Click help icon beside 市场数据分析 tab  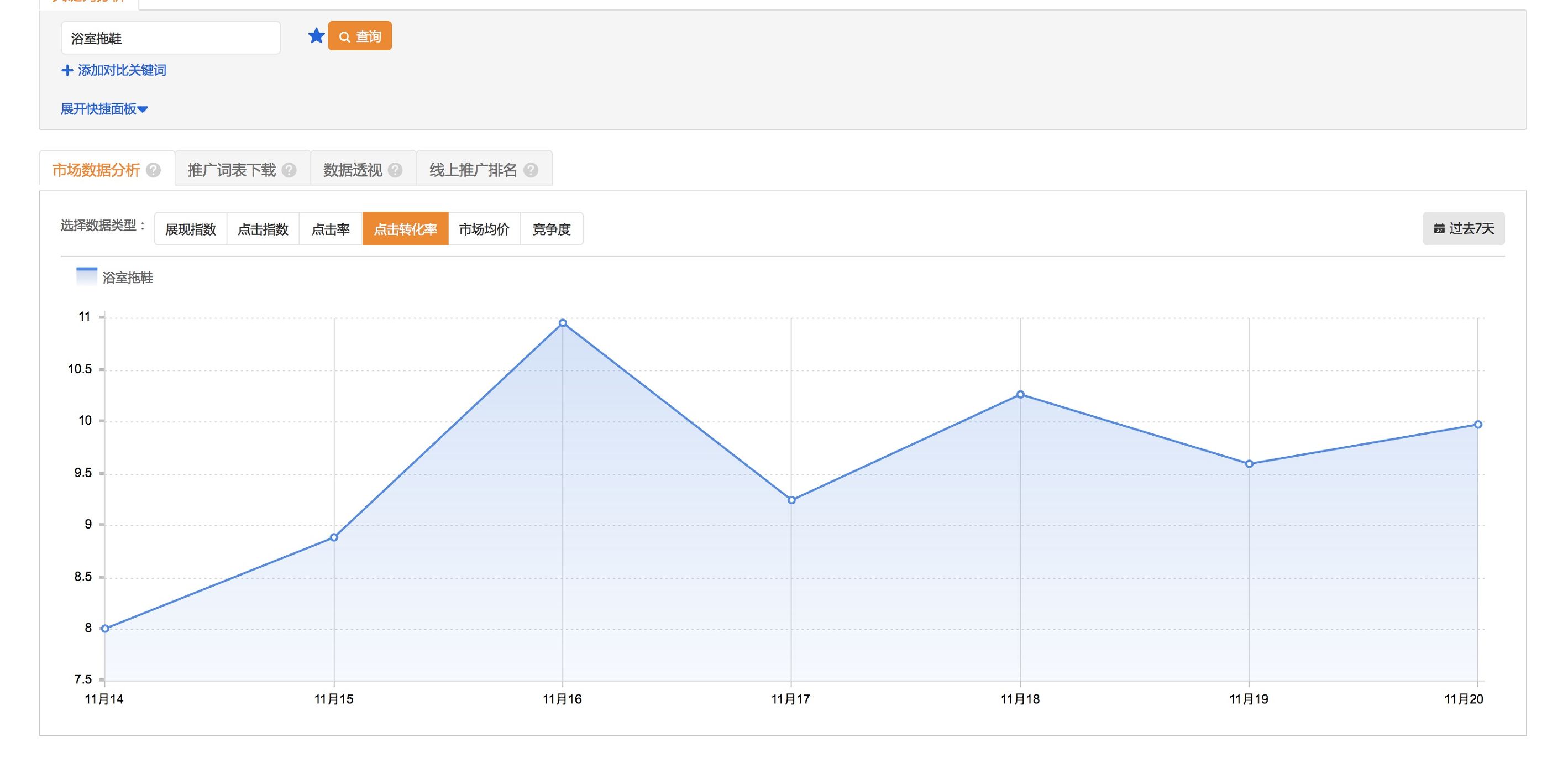tap(154, 170)
